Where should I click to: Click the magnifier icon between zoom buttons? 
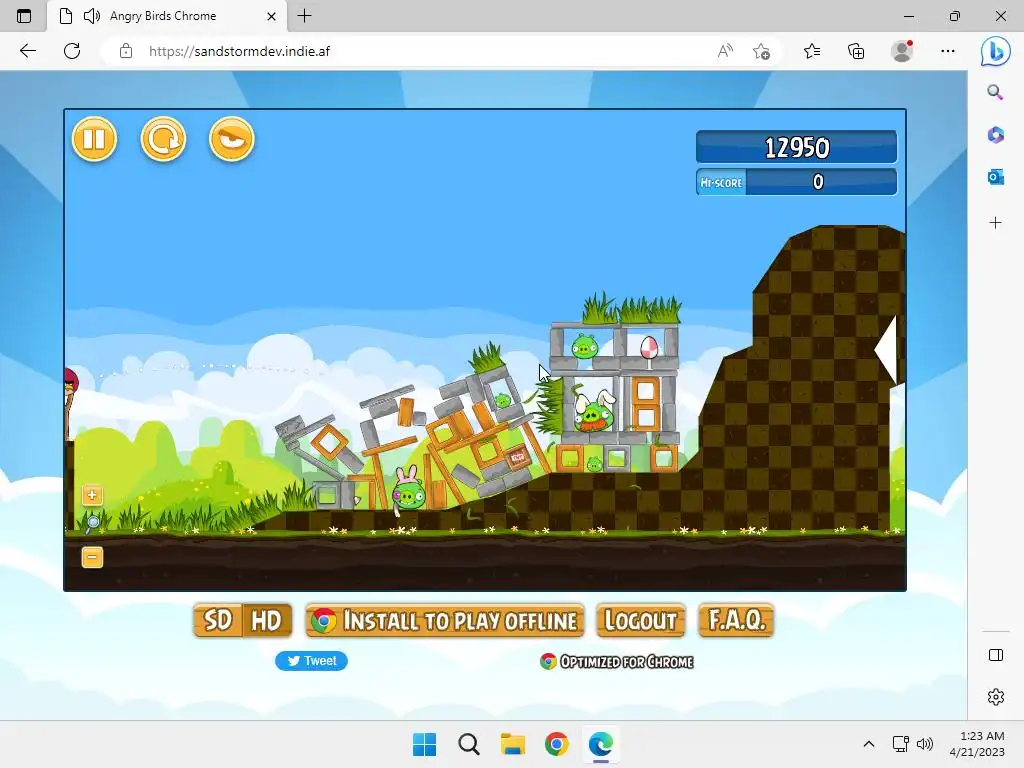[93, 523]
